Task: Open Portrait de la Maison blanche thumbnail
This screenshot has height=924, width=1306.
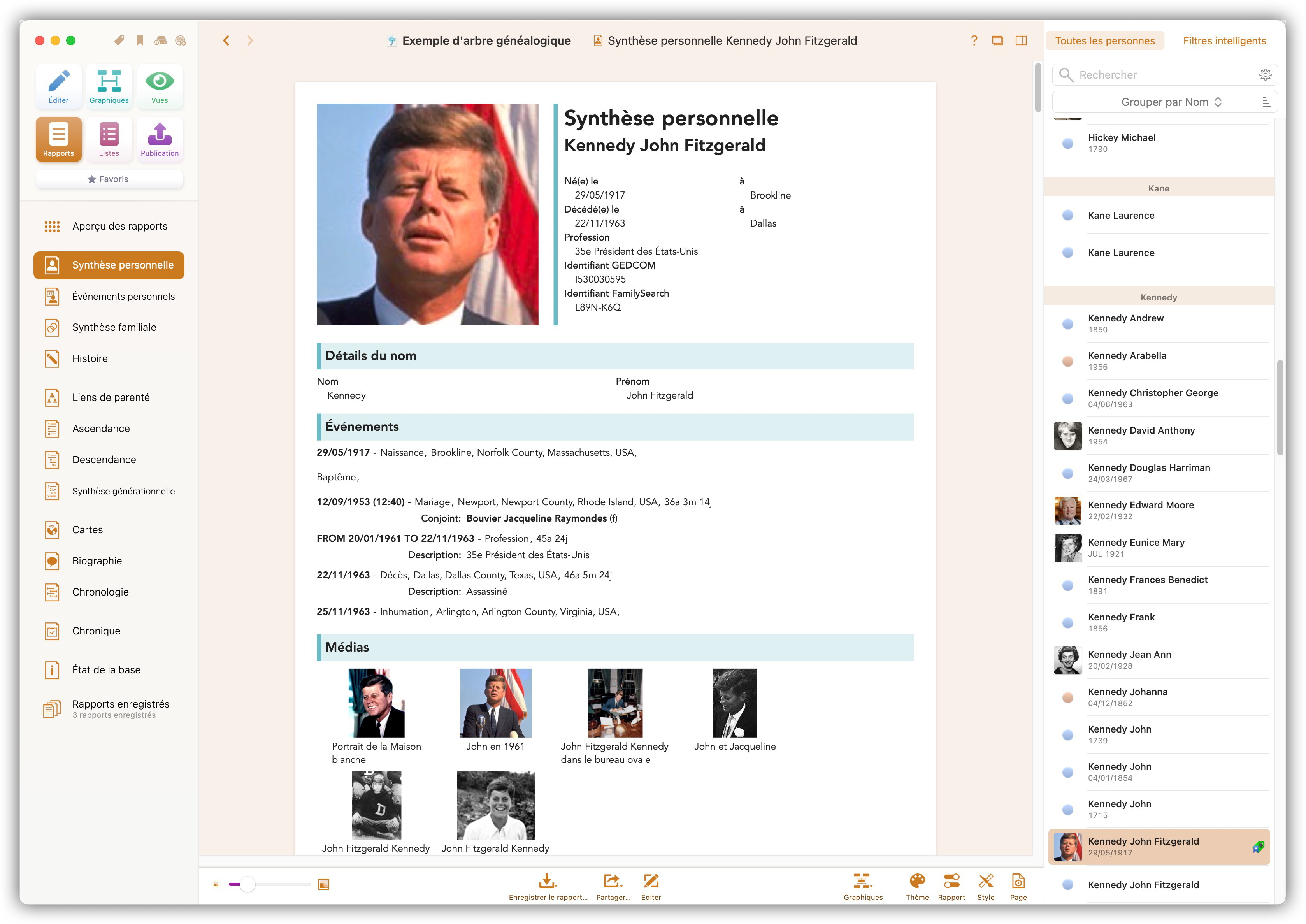Action: click(377, 703)
